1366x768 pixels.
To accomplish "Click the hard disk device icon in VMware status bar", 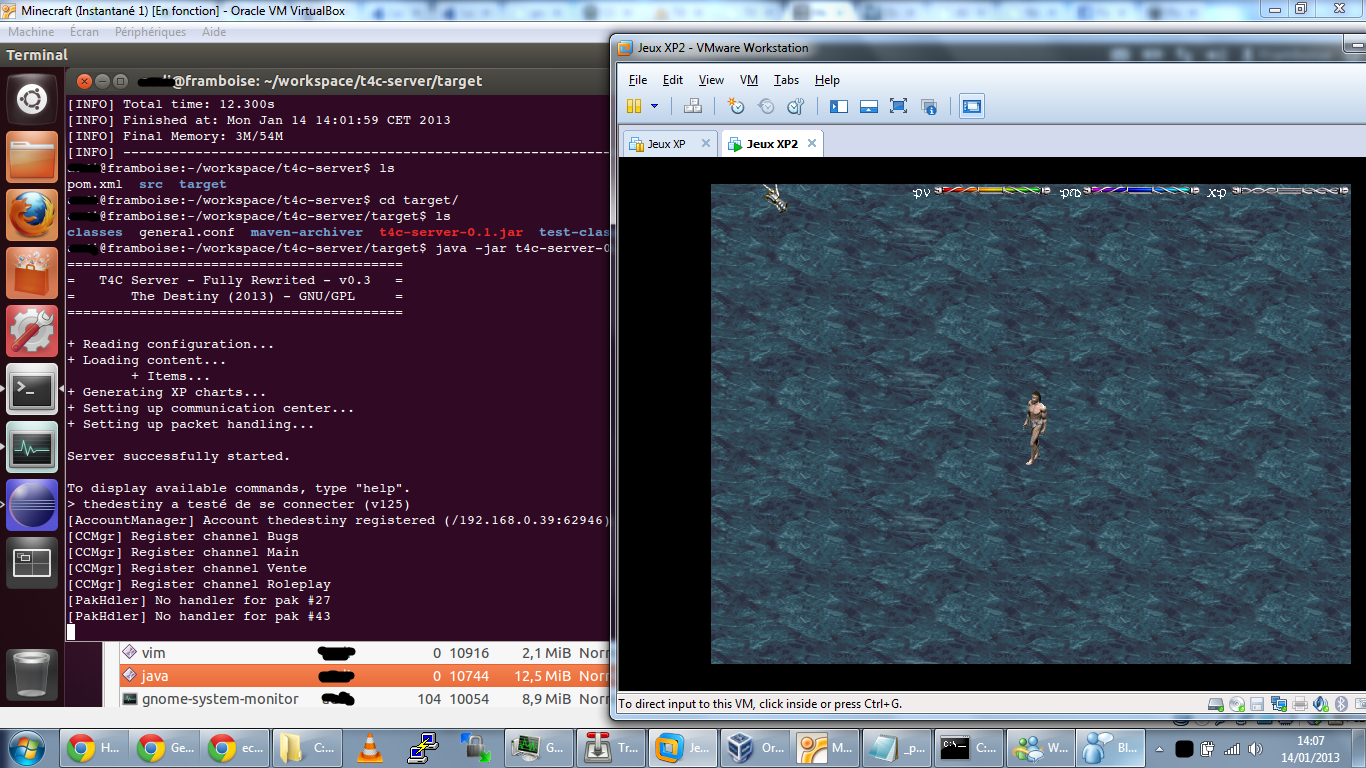I will [x=1215, y=704].
